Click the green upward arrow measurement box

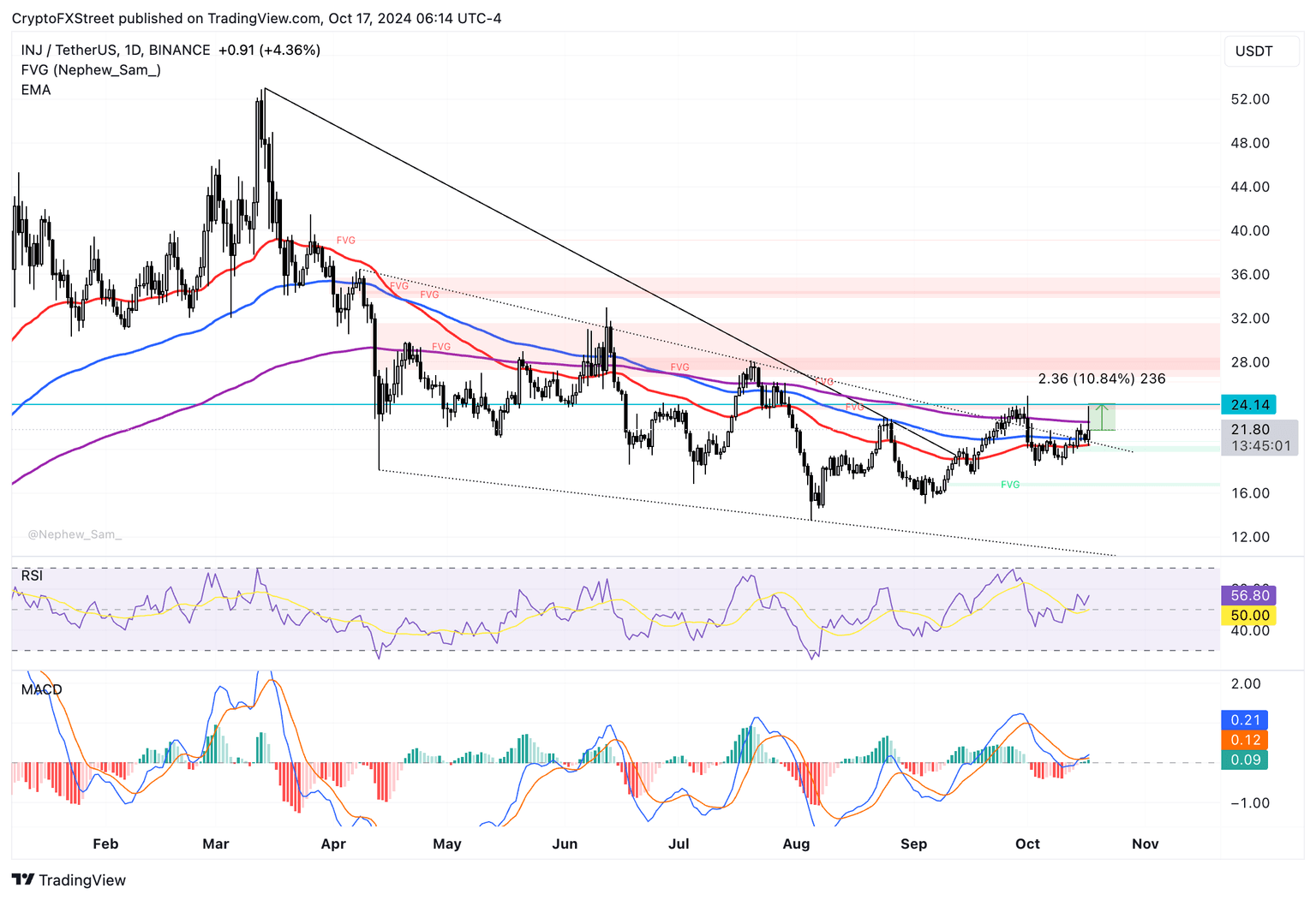(1101, 417)
